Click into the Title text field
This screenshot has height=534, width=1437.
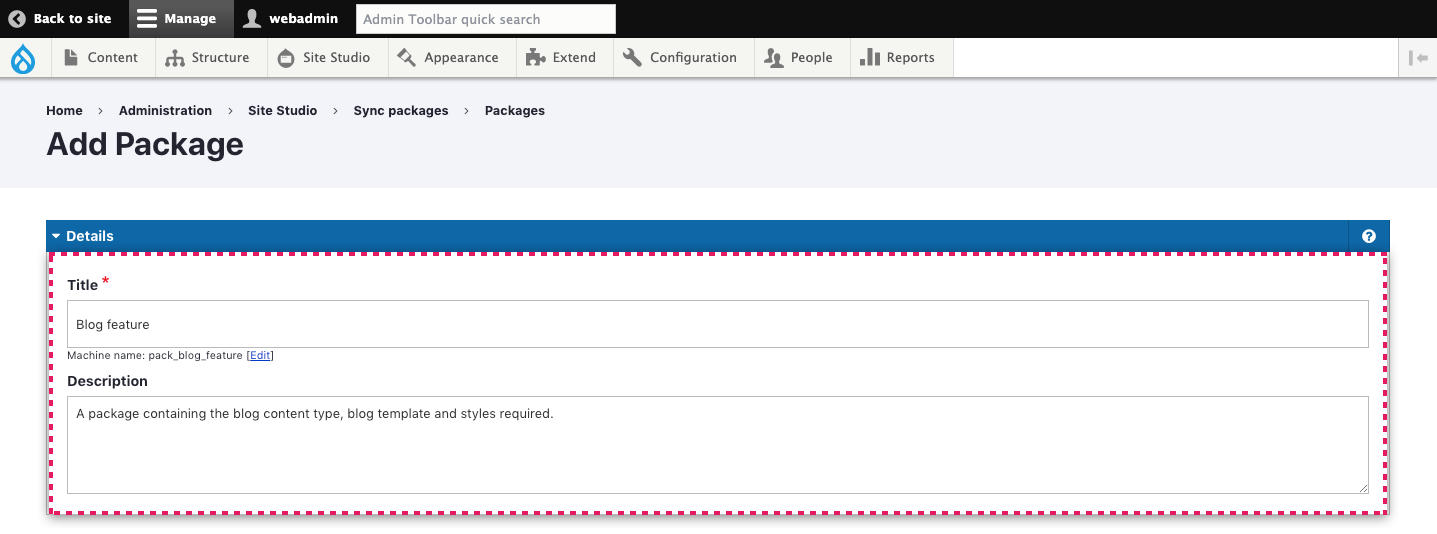[x=718, y=324]
